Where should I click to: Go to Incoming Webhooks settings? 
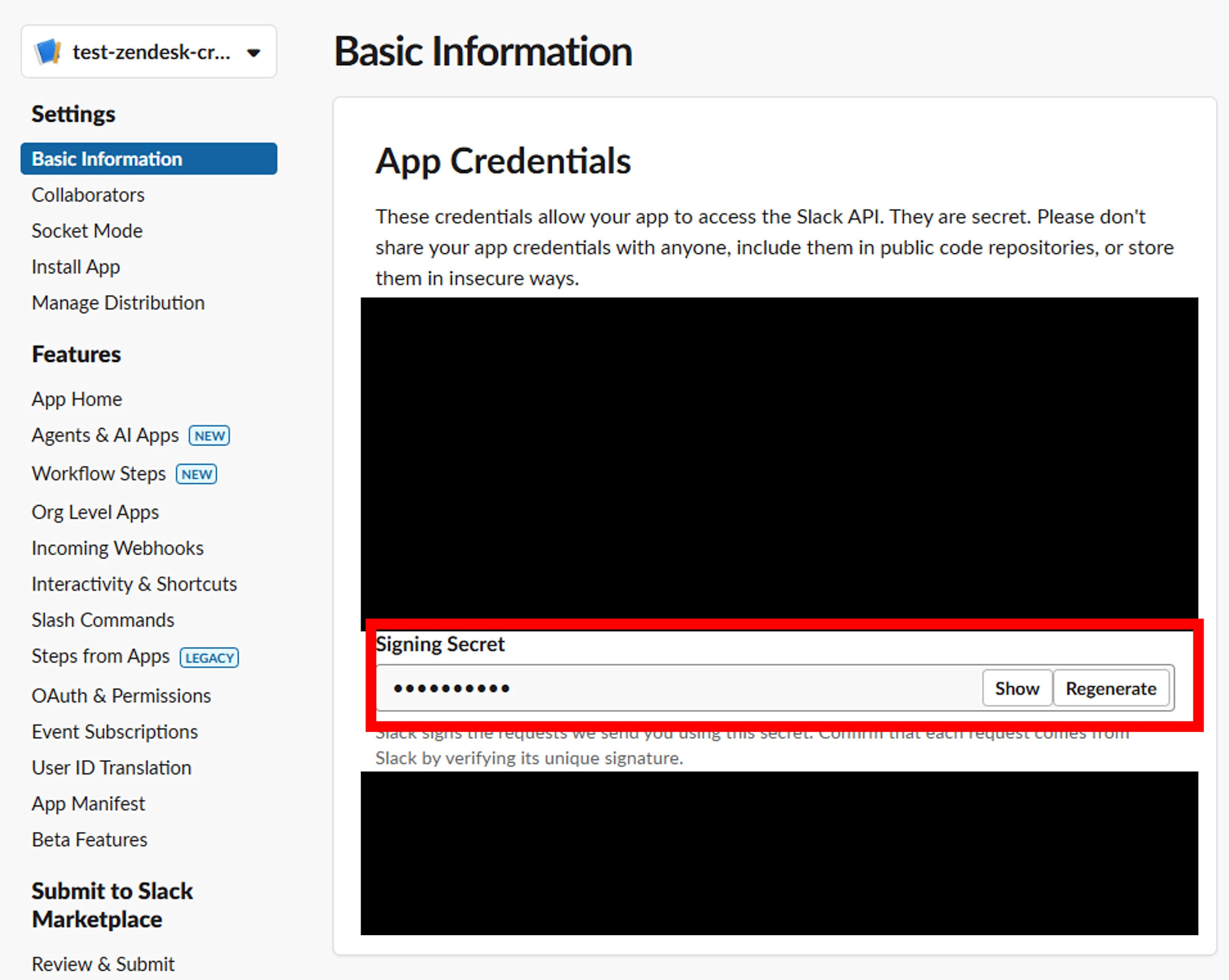[x=117, y=548]
